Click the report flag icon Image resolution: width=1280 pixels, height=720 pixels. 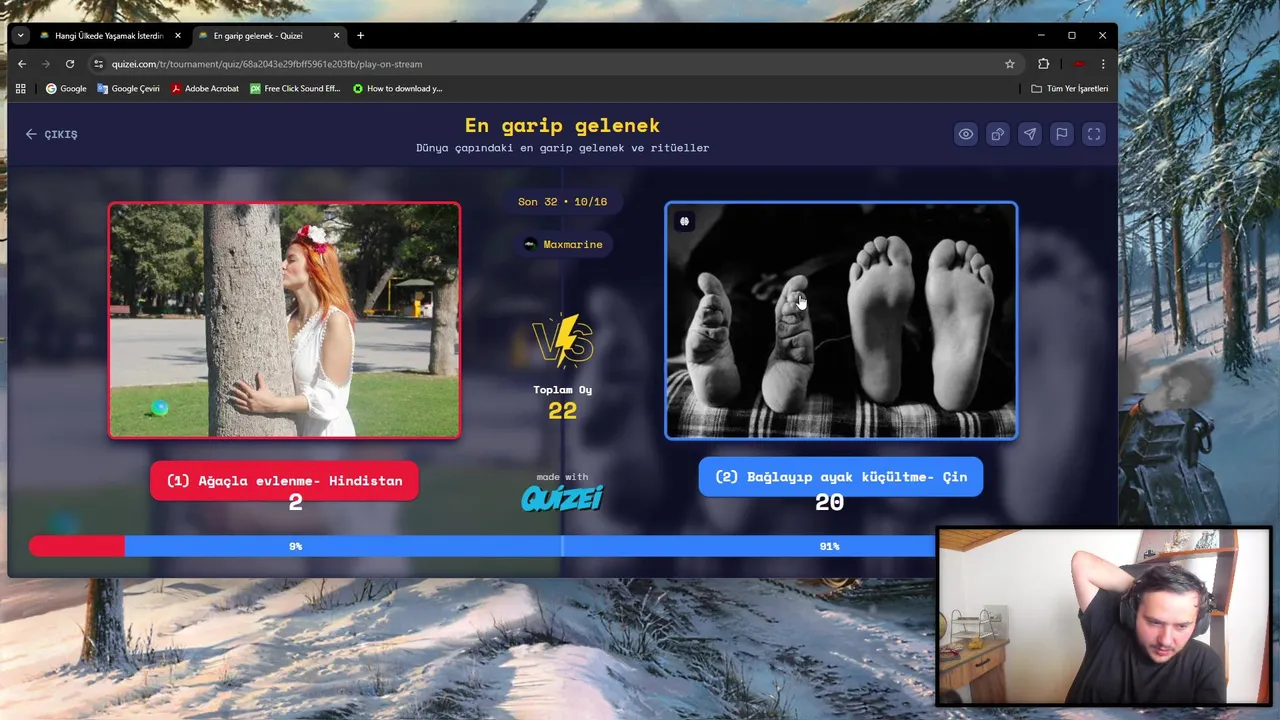coord(1061,134)
